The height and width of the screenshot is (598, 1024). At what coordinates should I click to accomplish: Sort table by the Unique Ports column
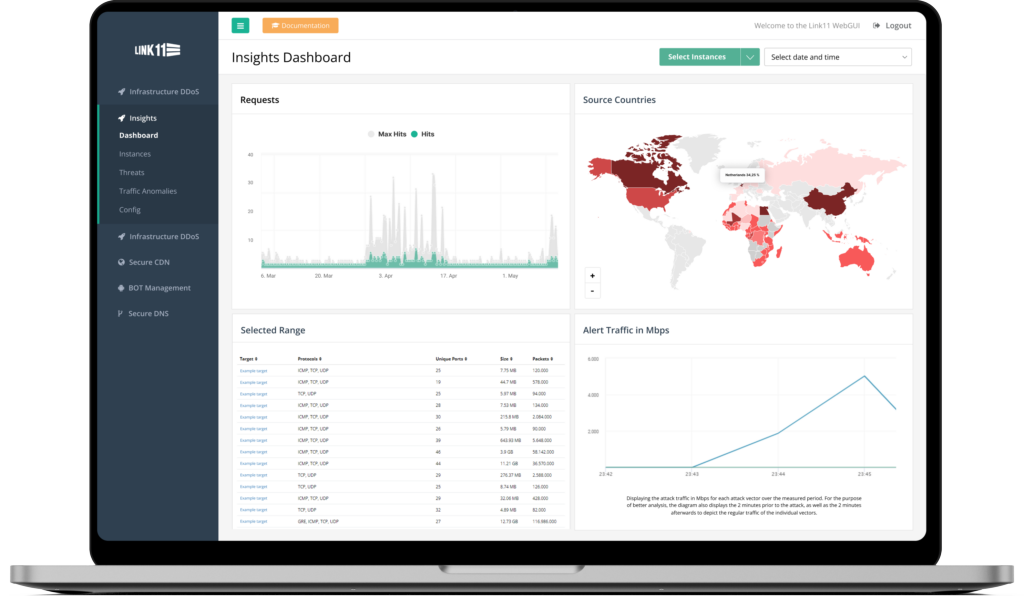click(451, 358)
